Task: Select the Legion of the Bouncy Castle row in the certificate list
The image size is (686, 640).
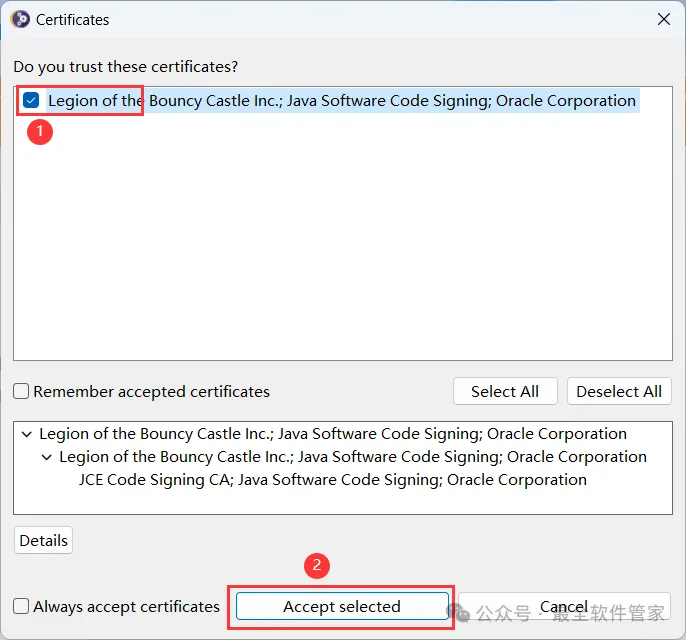Action: point(342,101)
